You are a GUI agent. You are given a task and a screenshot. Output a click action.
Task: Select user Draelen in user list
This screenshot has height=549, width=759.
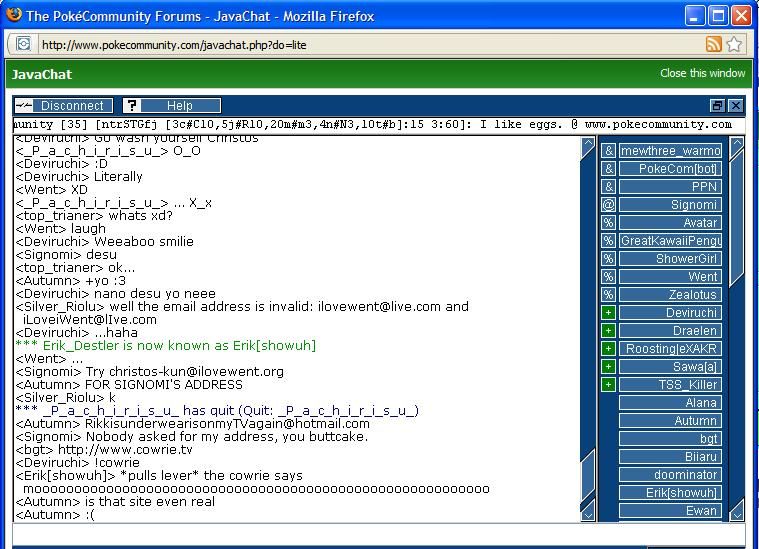pos(670,331)
